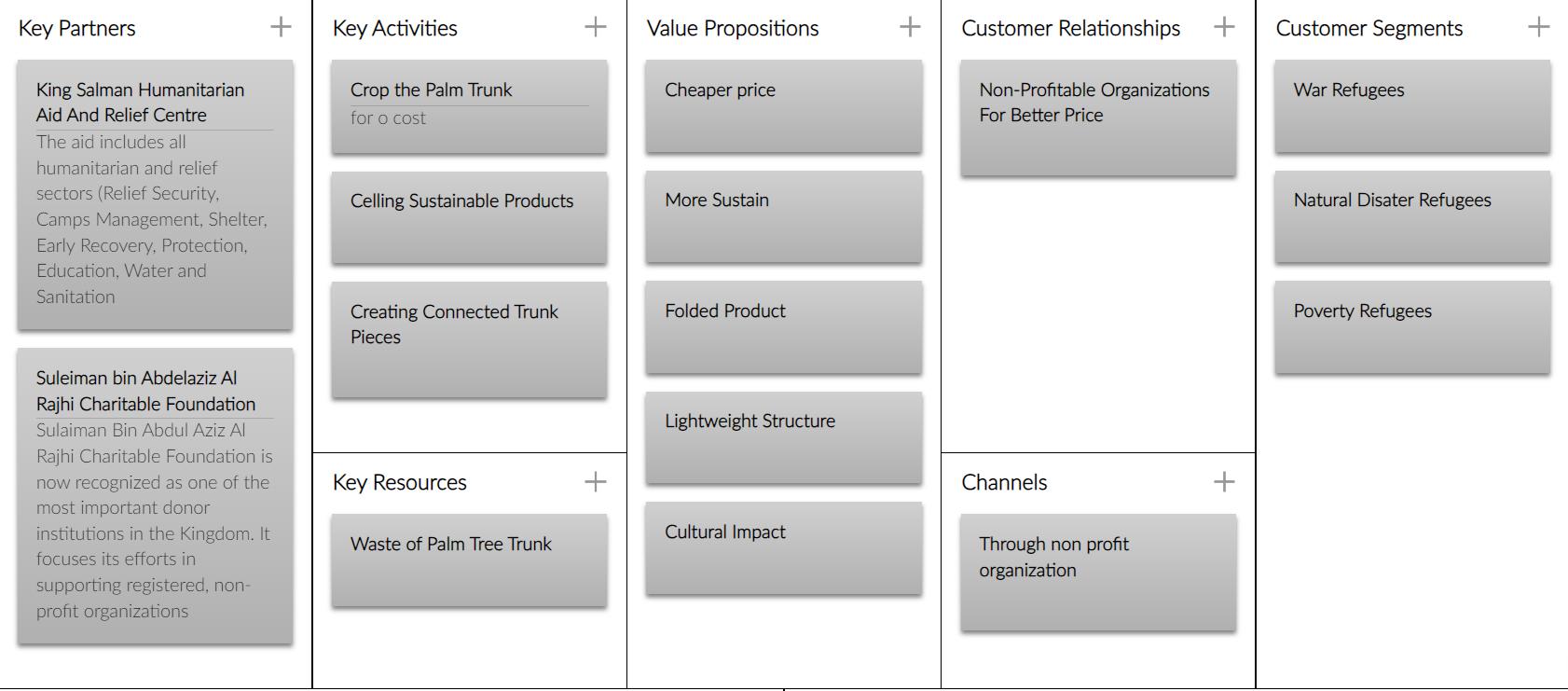Viewport: 1568px width, 691px height.
Task: Select the Cultural Impact card
Action: click(x=783, y=547)
